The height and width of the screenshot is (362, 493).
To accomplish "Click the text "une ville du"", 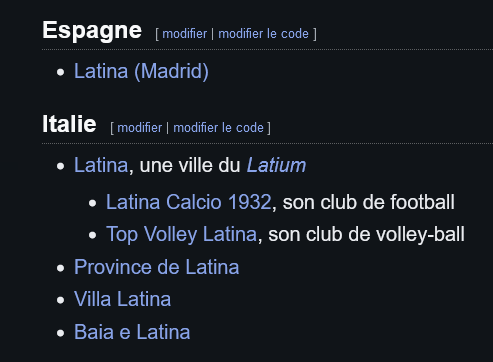I will pyautogui.click(x=190, y=165).
